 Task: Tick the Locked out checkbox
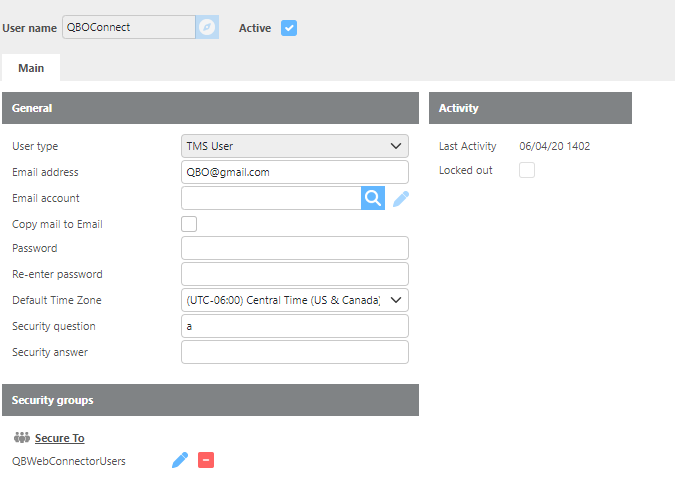(x=527, y=171)
